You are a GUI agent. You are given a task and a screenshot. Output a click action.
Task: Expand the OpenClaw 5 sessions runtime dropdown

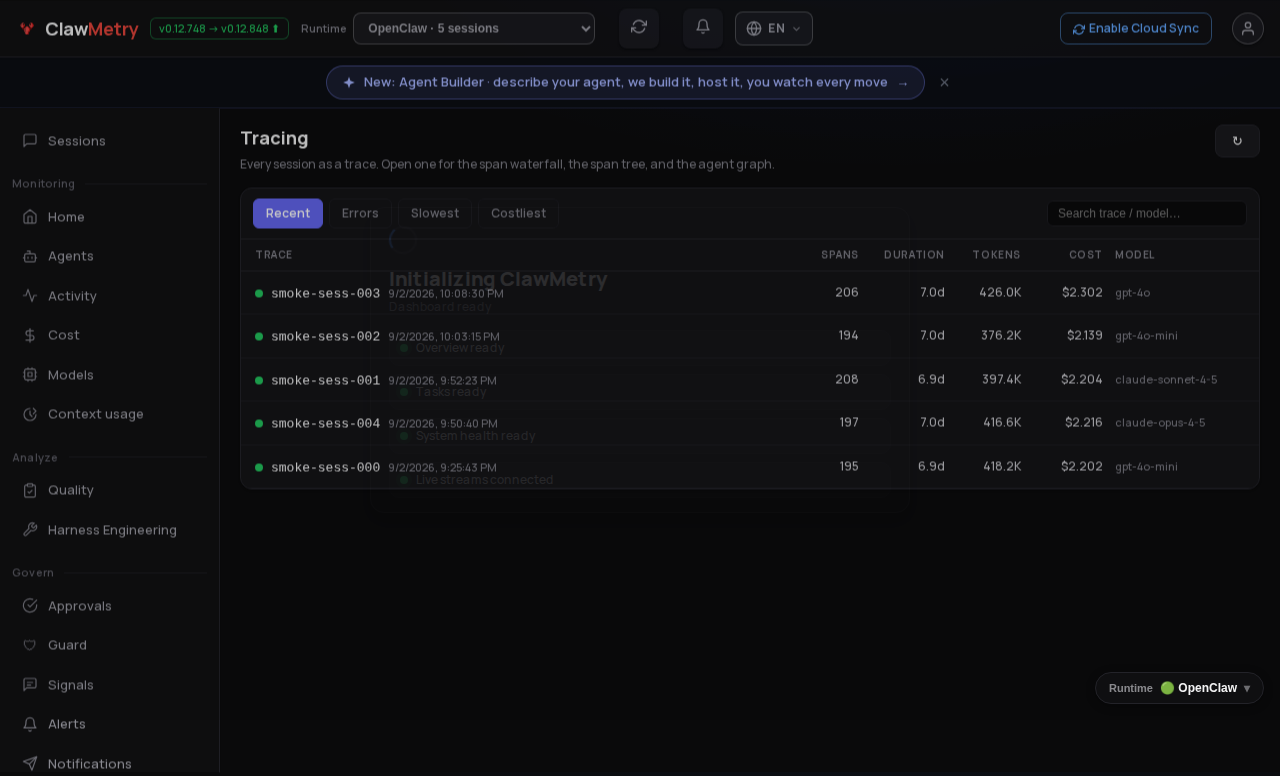coord(474,28)
